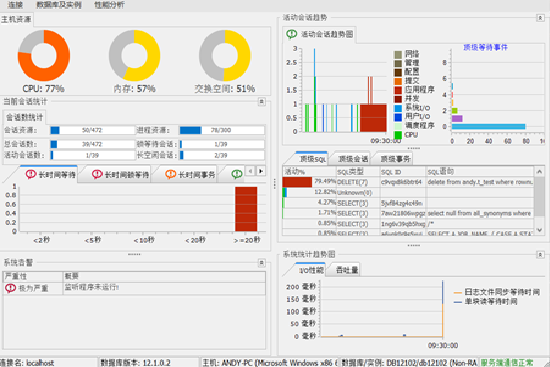The width and height of the screenshot is (550, 367).
Task: Select the SELECT(3) row at 1.71%
Action: point(408,213)
